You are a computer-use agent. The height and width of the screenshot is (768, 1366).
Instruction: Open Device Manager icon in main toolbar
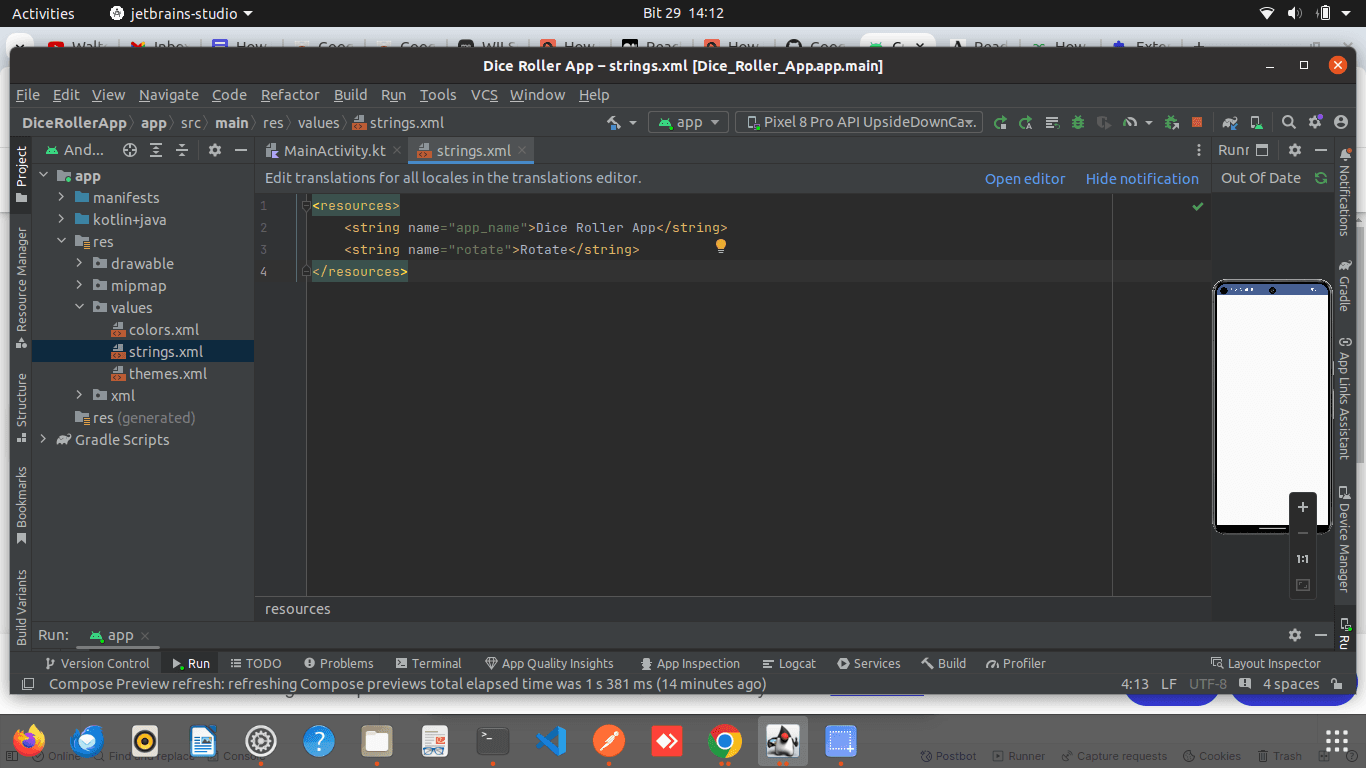[1256, 122]
